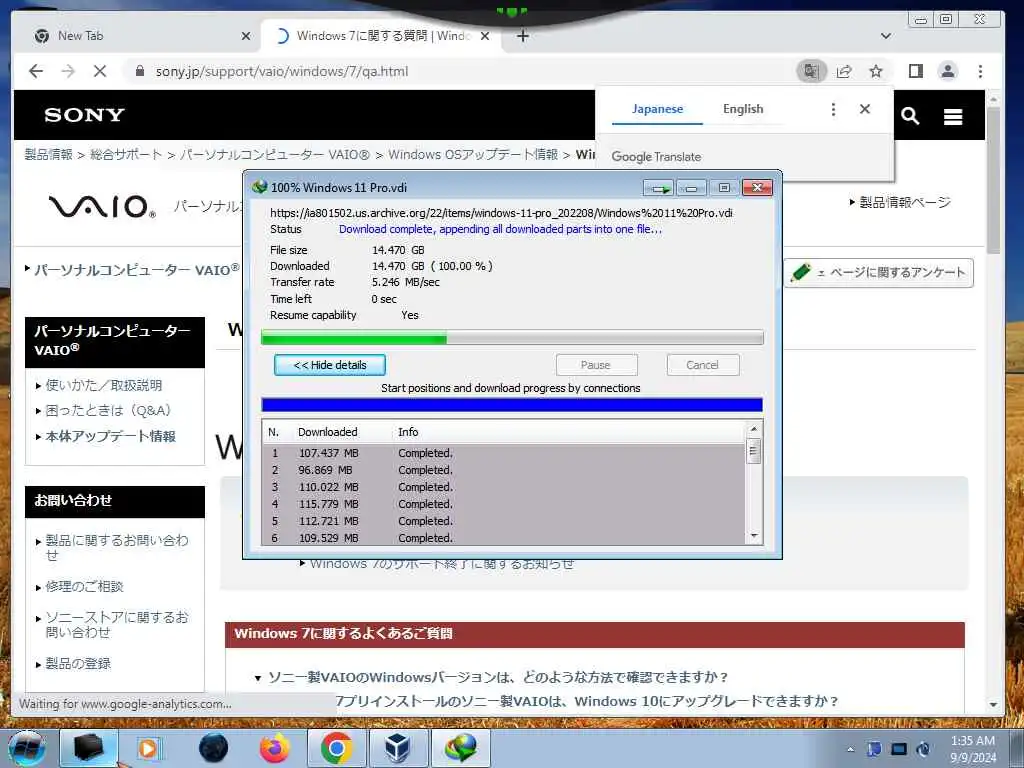Open the Chrome side panel
The height and width of the screenshot is (768, 1024).
(x=916, y=71)
